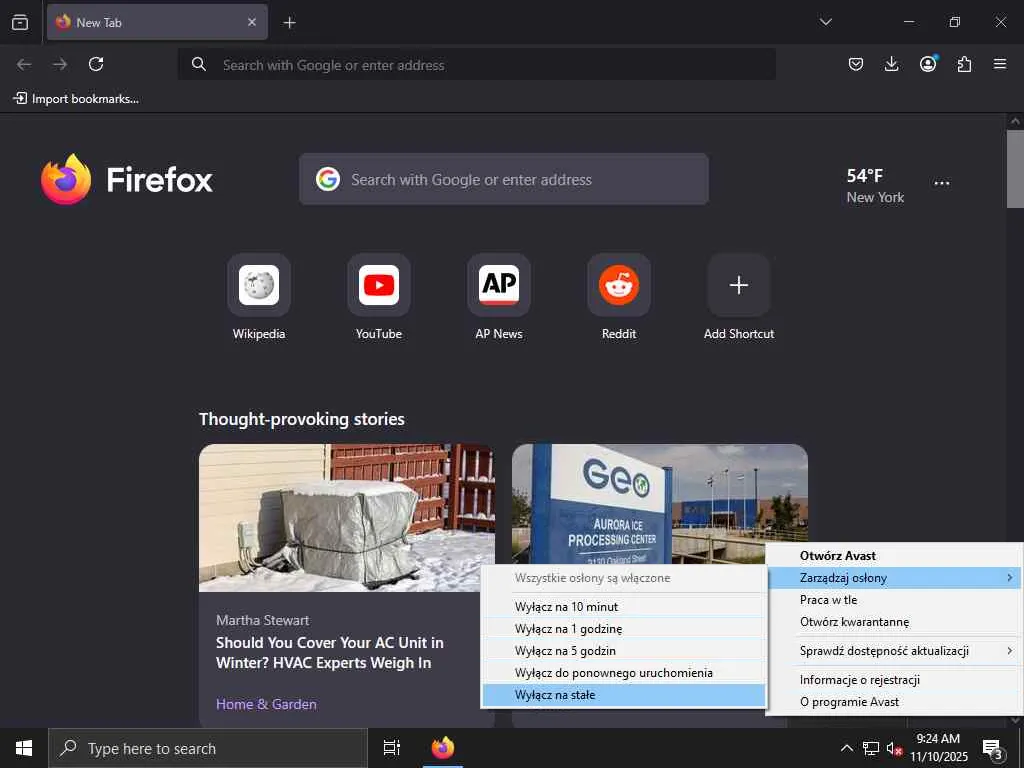The image size is (1024, 768).
Task: Go forward with the forward arrow
Action: coord(60,64)
